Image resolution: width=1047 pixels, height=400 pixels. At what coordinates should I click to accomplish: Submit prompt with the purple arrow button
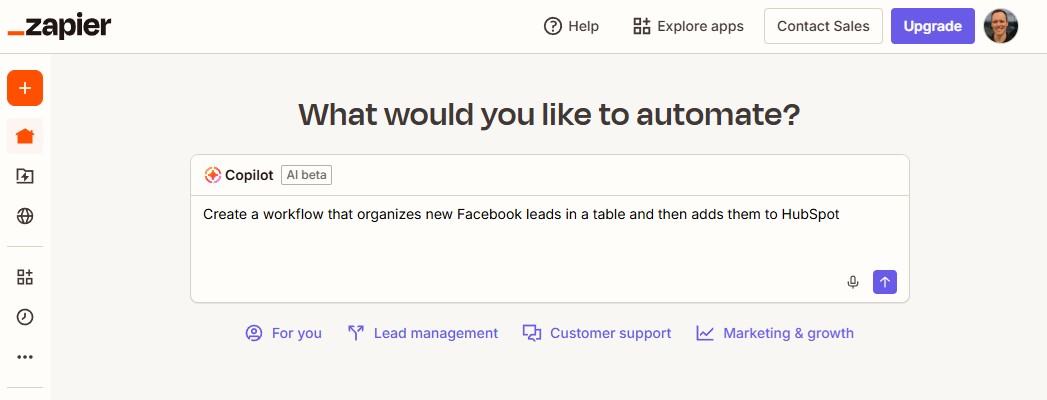click(885, 282)
